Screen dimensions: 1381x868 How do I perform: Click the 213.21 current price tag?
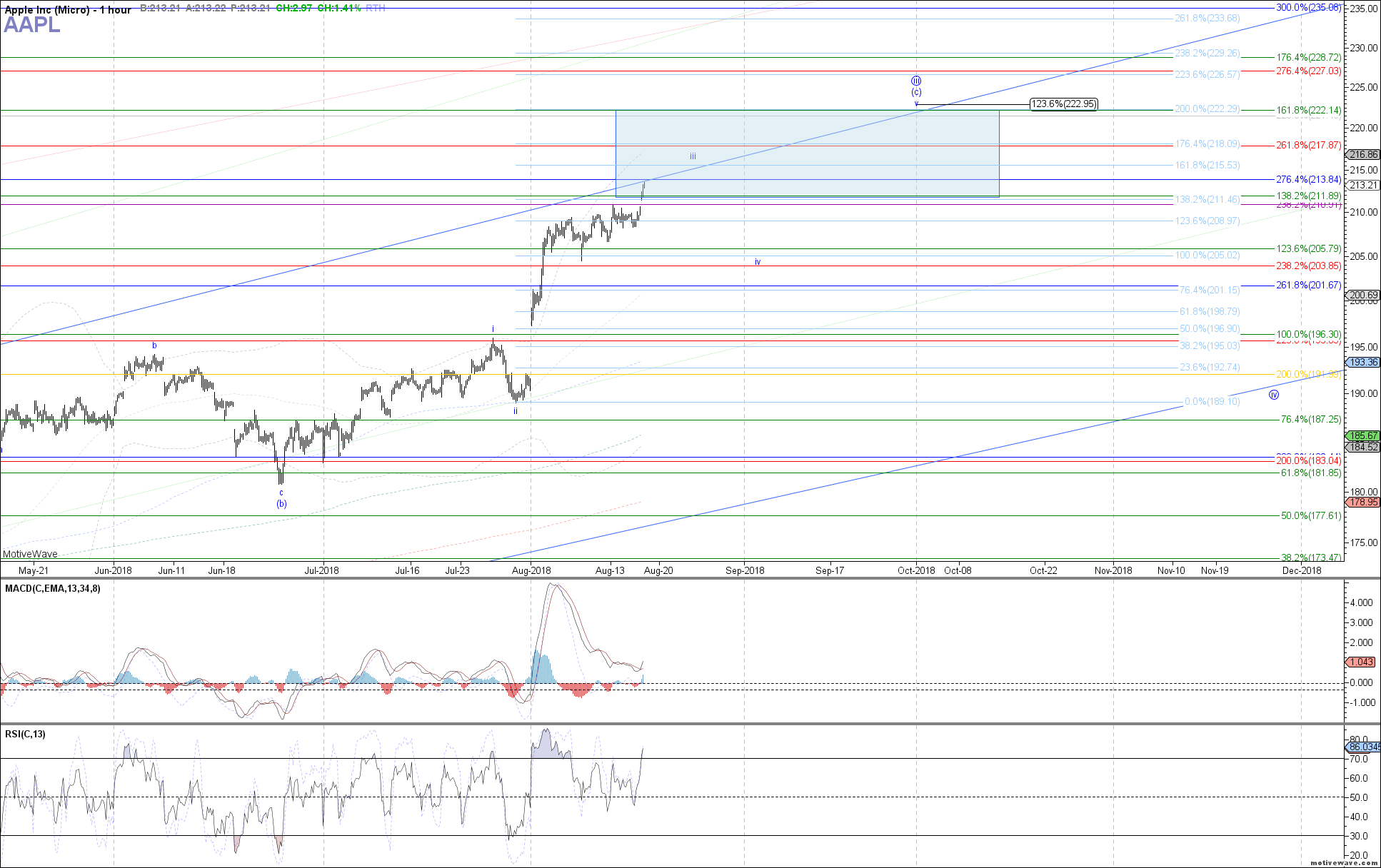point(1363,185)
